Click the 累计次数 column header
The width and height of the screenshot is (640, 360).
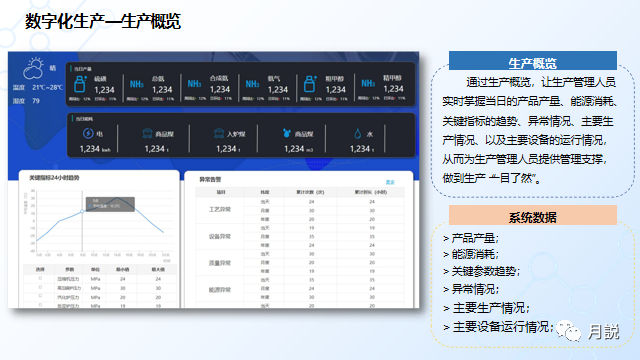pos(310,192)
